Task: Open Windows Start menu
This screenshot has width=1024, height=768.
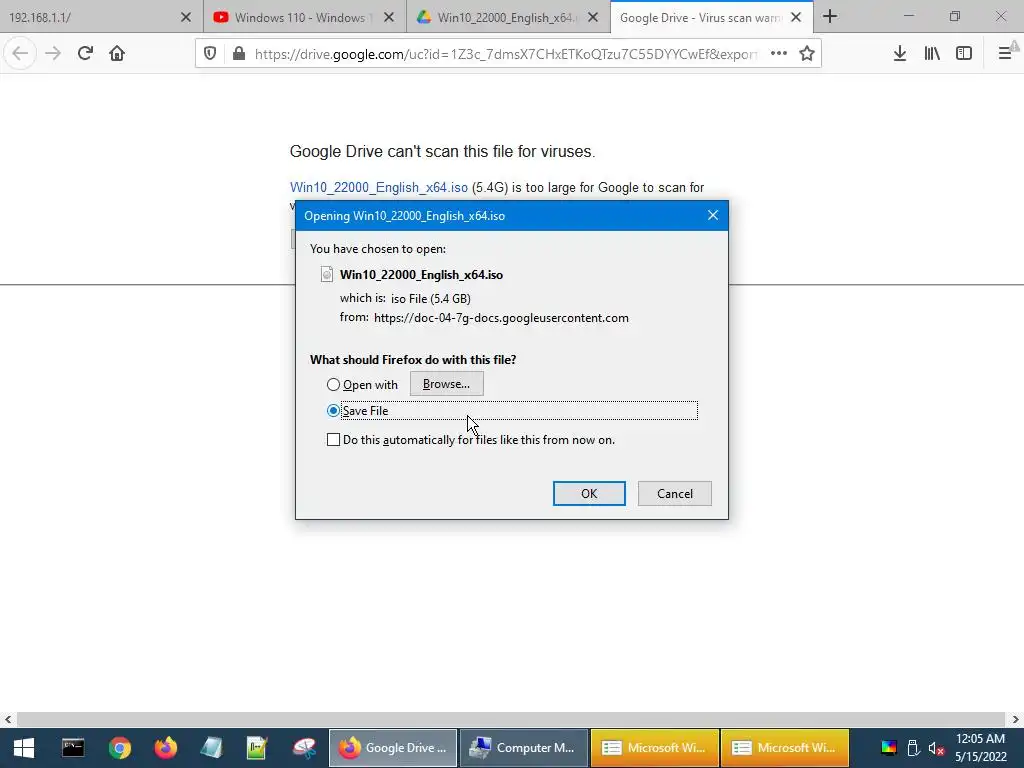Action: point(24,748)
